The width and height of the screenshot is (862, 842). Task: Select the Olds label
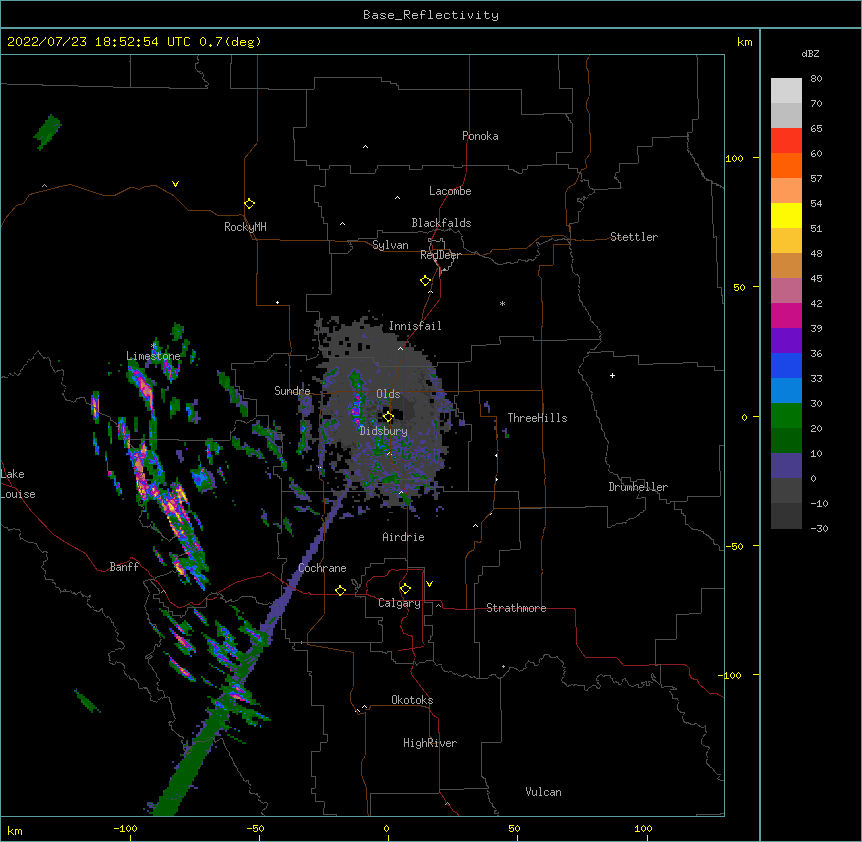point(388,394)
